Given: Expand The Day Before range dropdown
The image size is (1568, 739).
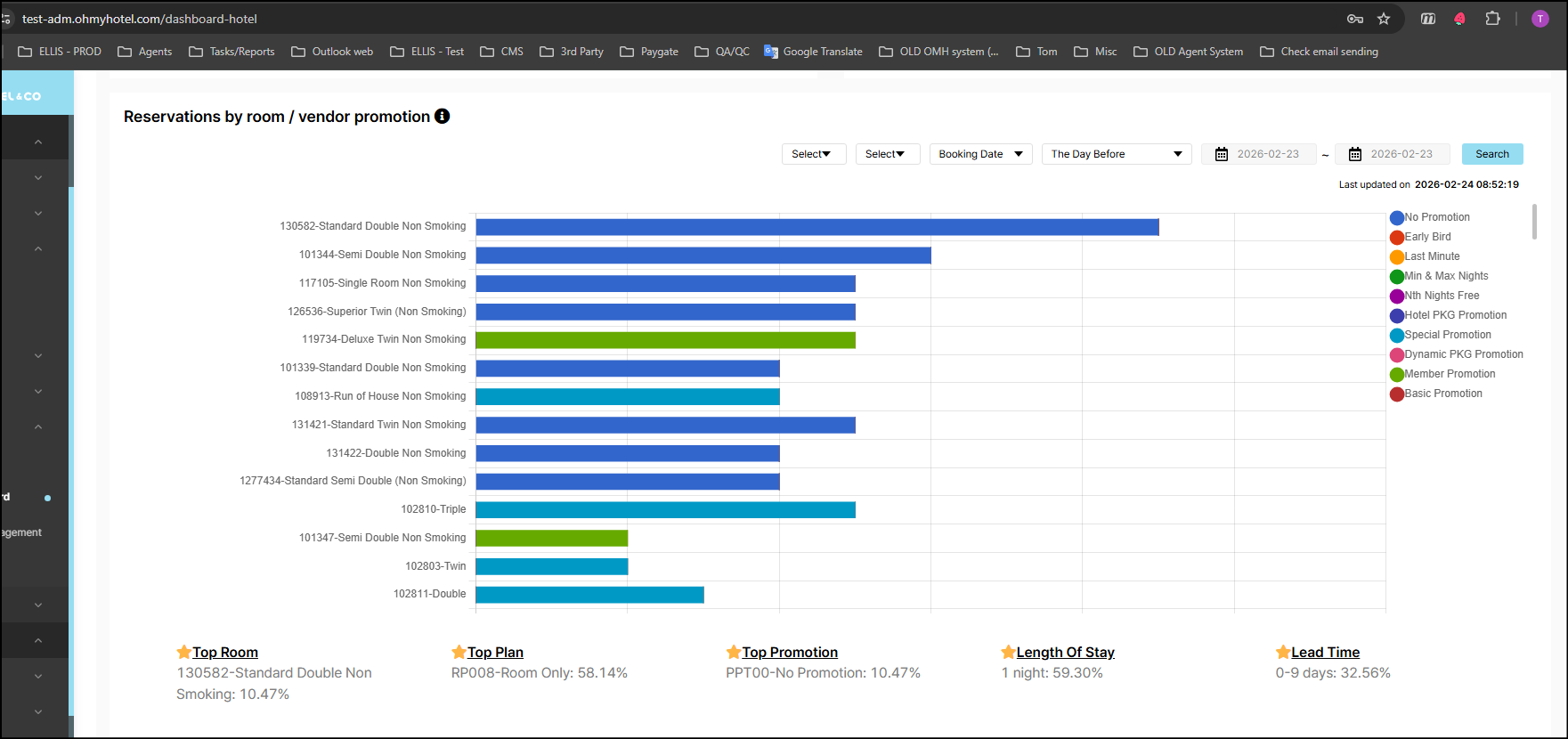Looking at the screenshot, I should pyautogui.click(x=1116, y=154).
